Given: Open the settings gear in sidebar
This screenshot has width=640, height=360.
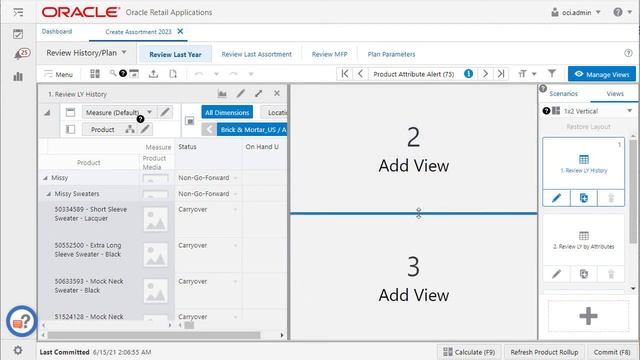Looking at the screenshot, I should (x=18, y=350).
